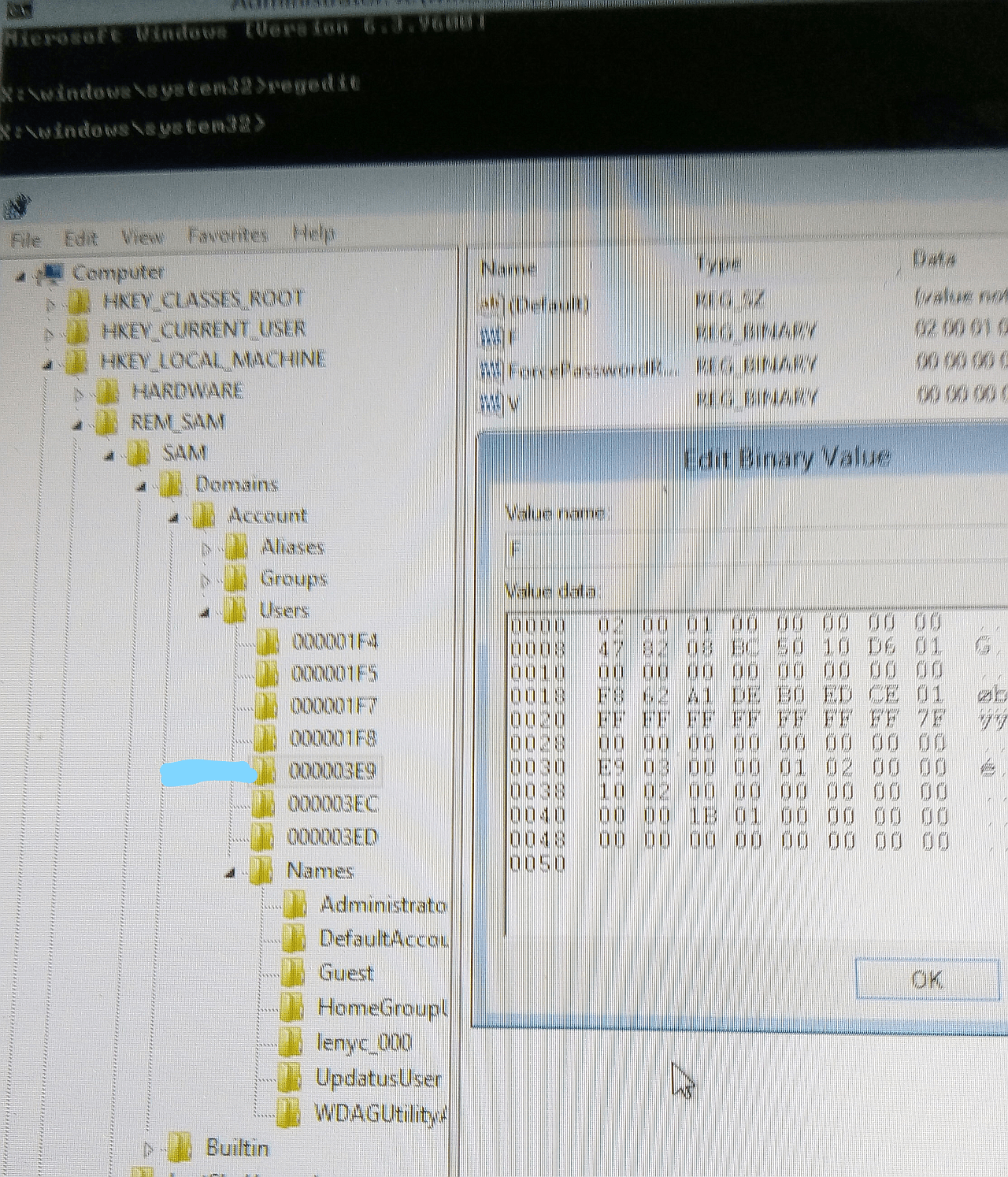1008x1177 pixels.
Task: Select Aliases folder icon
Action: (235, 547)
